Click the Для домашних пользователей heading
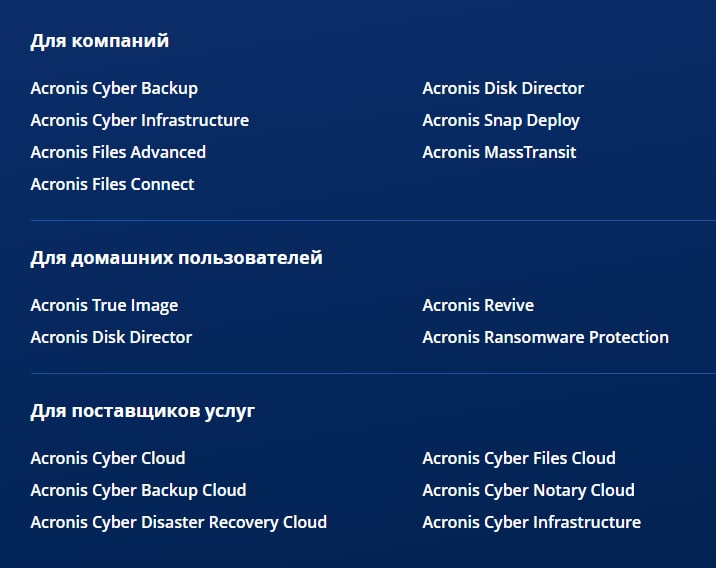The width and height of the screenshot is (716, 568). [x=176, y=258]
